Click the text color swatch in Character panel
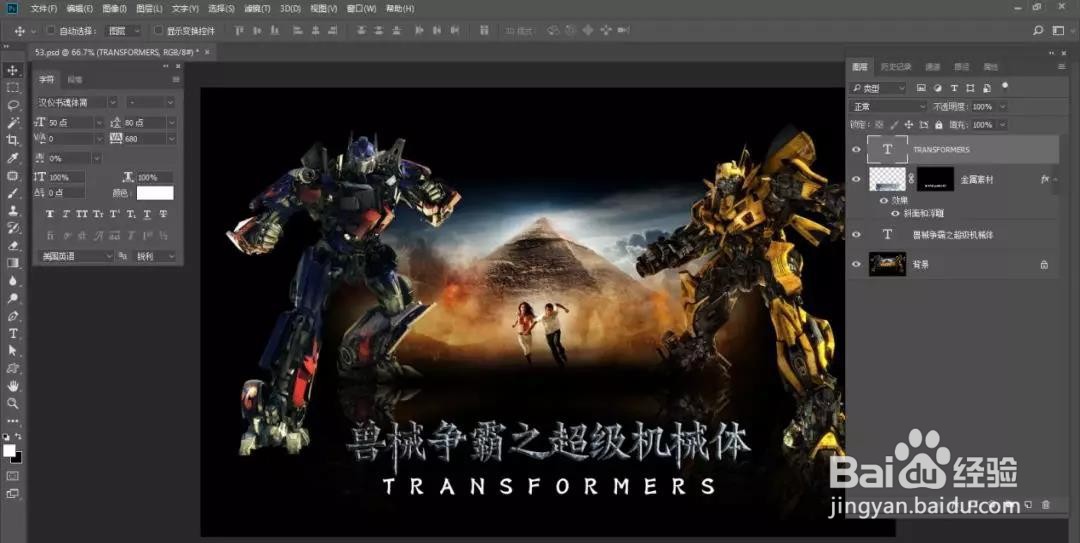This screenshot has height=543, width=1080. click(x=155, y=193)
